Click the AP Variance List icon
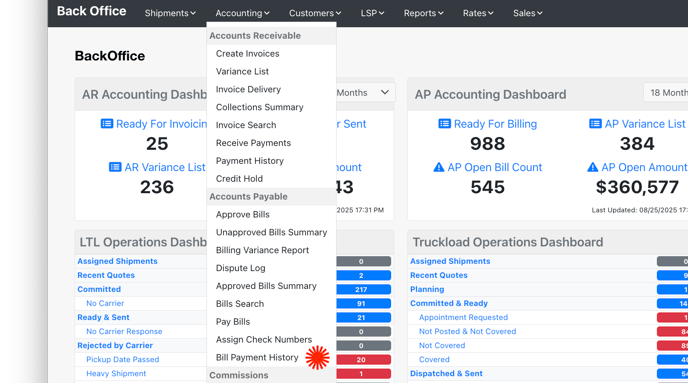The width and height of the screenshot is (688, 383). tap(595, 124)
